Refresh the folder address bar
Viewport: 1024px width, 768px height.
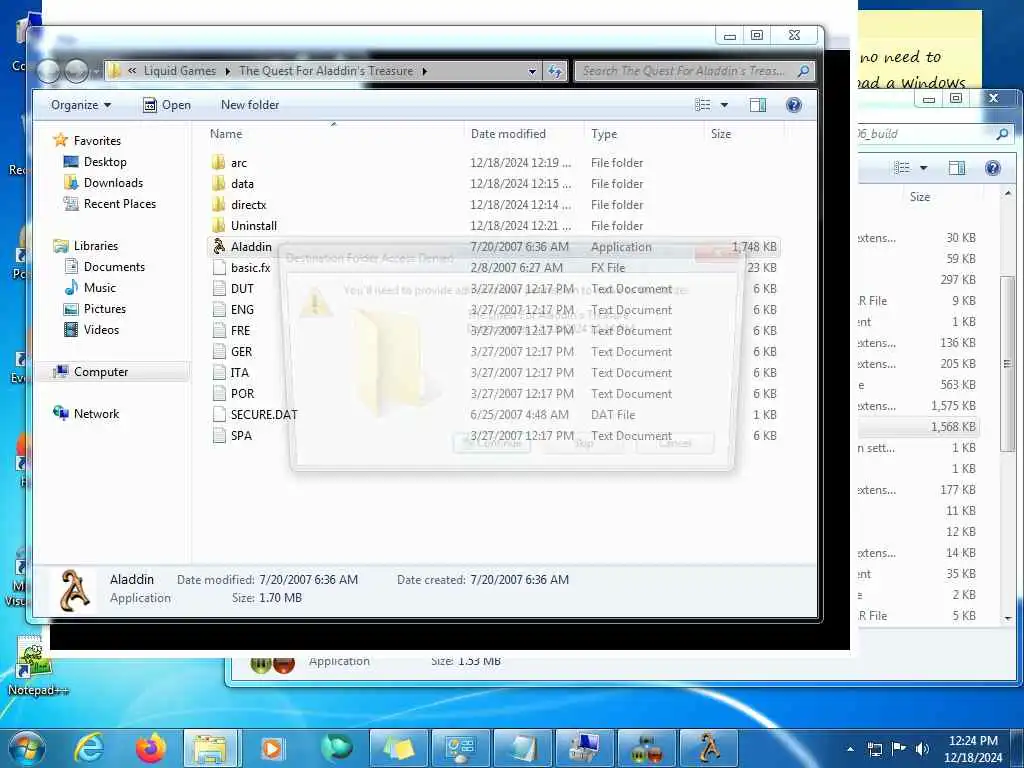pyautogui.click(x=554, y=71)
